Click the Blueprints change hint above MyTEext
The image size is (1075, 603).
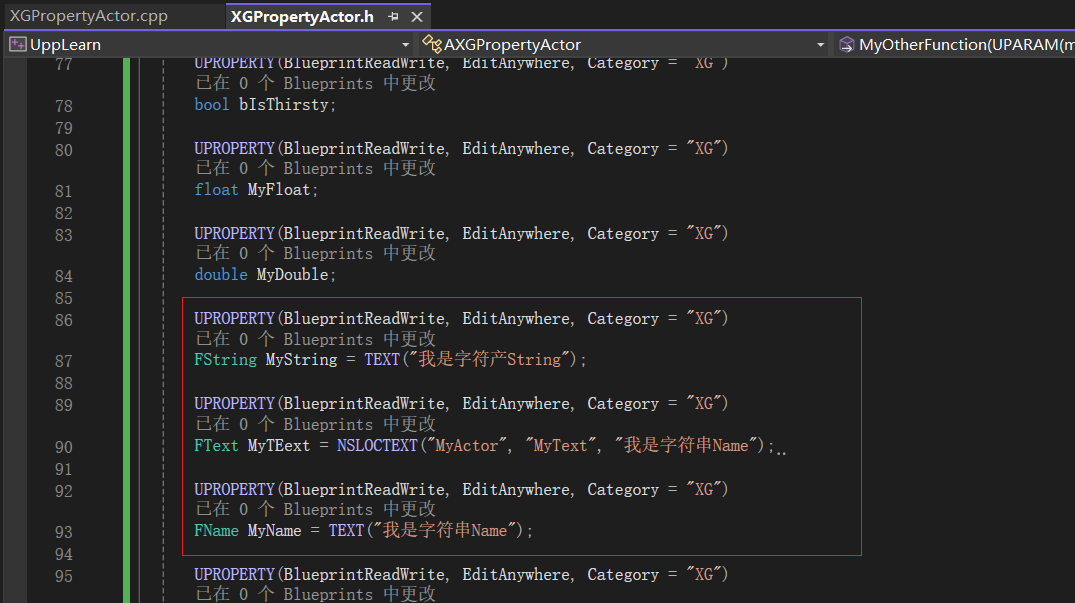point(315,423)
